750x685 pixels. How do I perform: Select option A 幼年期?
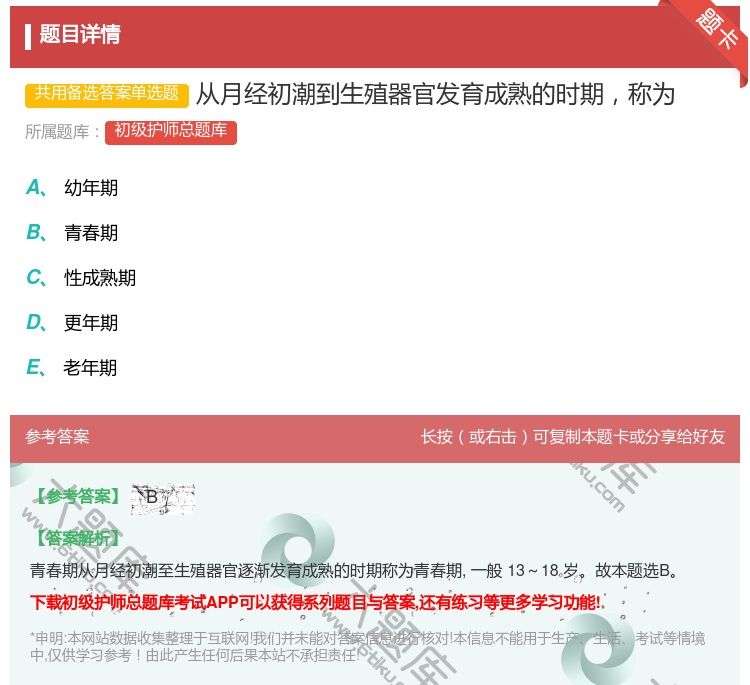point(72,188)
